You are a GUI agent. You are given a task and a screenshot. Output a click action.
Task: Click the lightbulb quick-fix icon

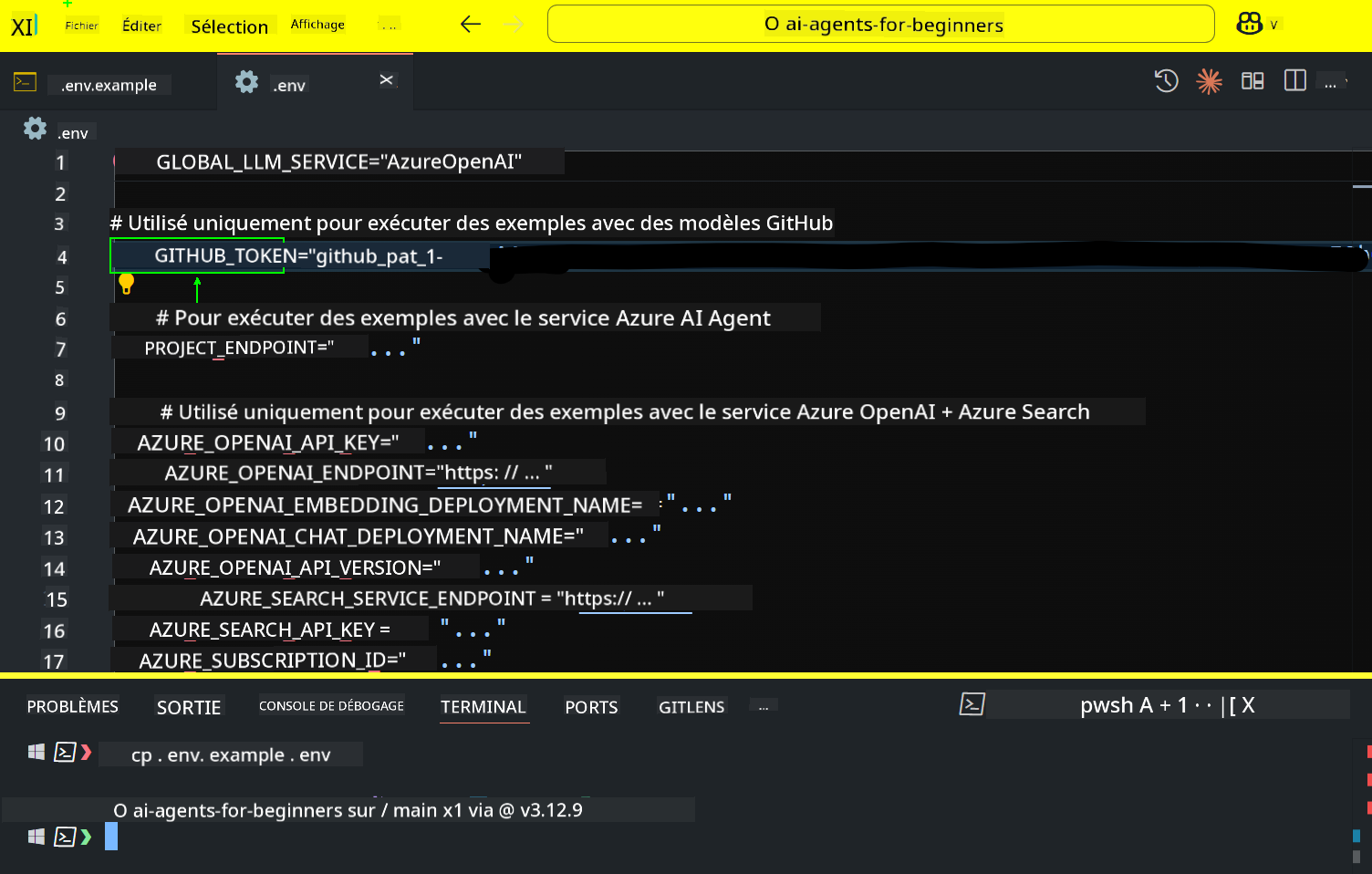point(127,284)
